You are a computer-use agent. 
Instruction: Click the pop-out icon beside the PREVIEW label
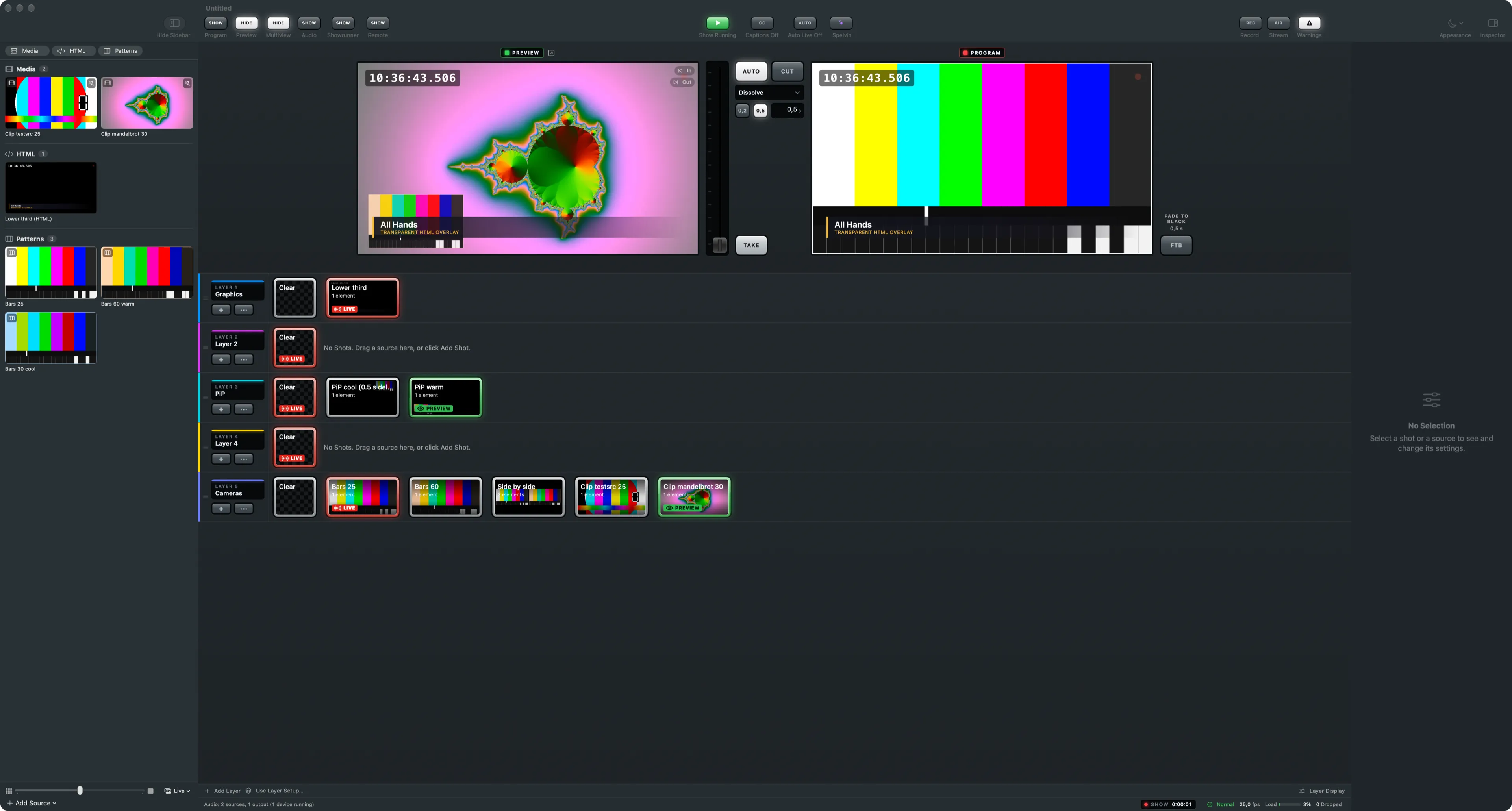[551, 53]
